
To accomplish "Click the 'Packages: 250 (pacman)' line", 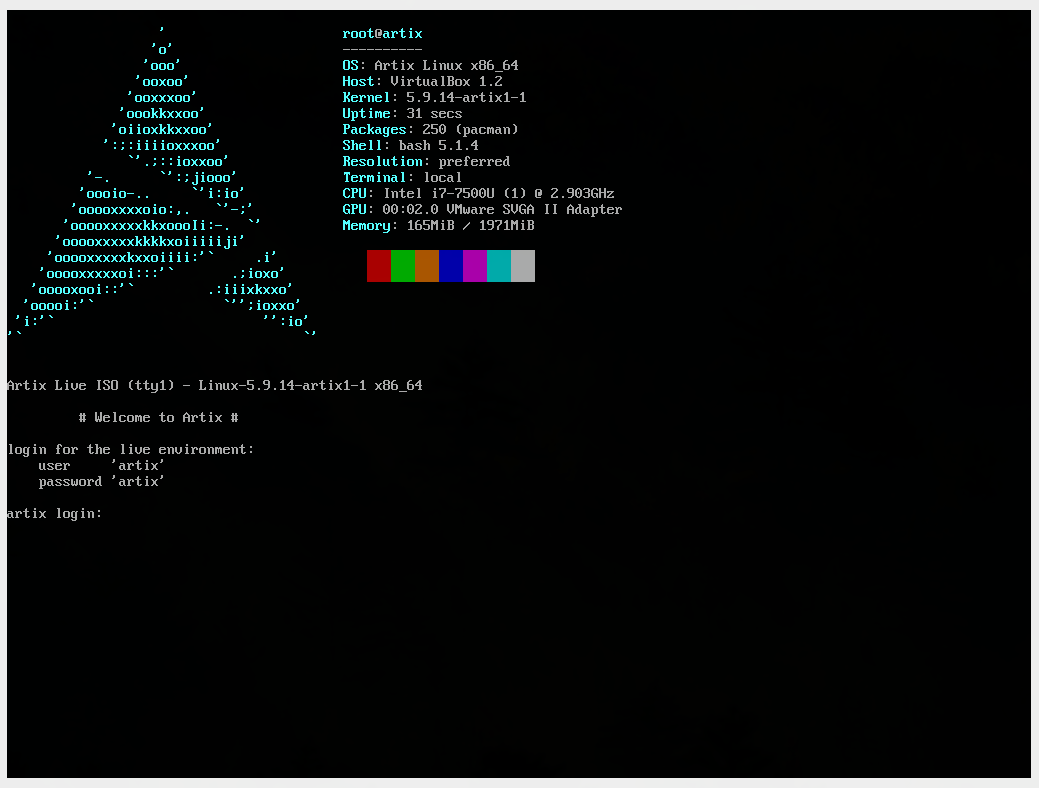I will point(430,129).
